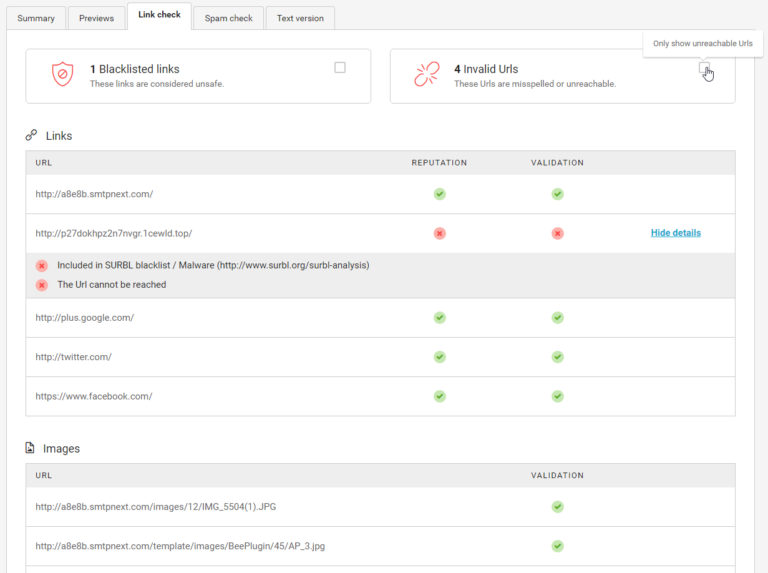Switch to the Text version tab

pos(300,18)
